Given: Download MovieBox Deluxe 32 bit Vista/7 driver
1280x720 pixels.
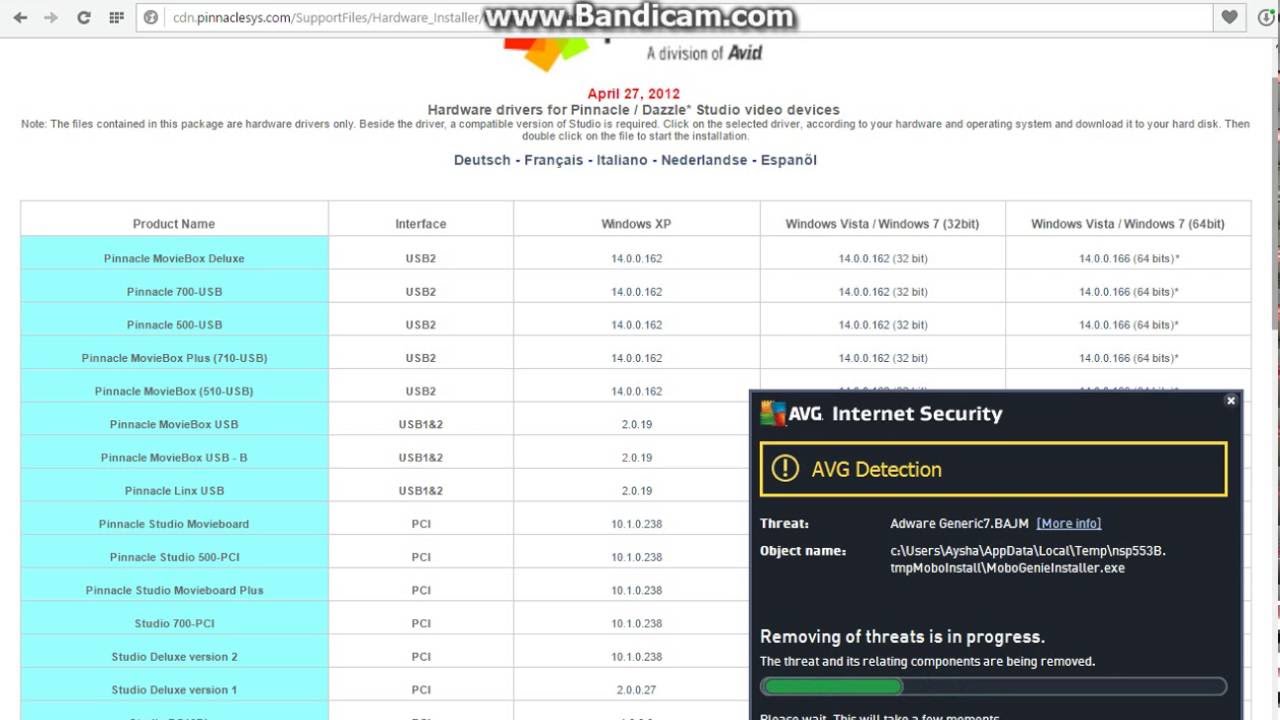Looking at the screenshot, I should (x=883, y=258).
